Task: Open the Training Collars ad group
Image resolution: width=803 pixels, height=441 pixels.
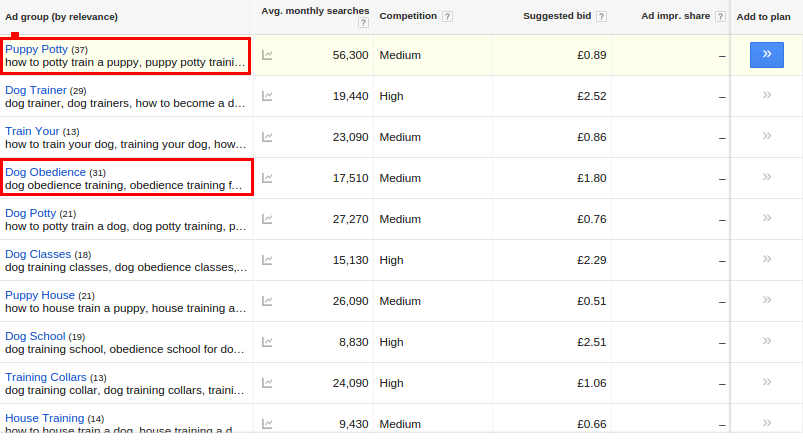Action: click(46, 377)
